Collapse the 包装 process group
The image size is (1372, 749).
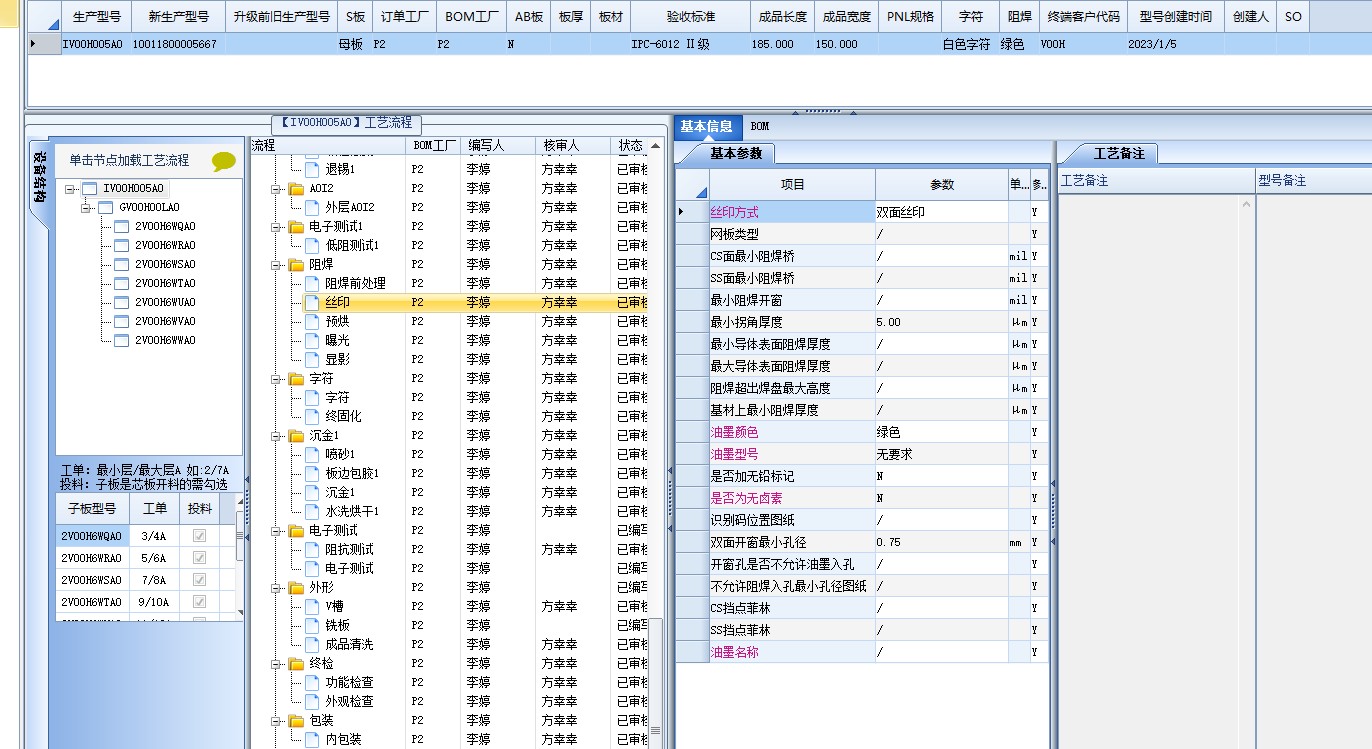[x=276, y=721]
